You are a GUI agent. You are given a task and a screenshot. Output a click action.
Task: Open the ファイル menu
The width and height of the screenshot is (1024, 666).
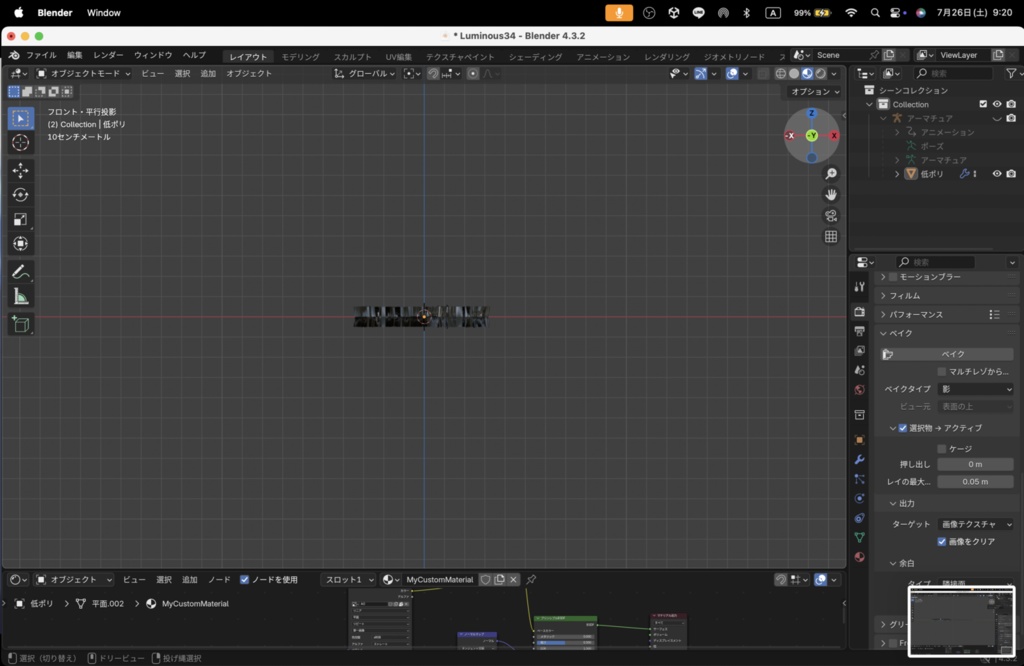tap(41, 55)
